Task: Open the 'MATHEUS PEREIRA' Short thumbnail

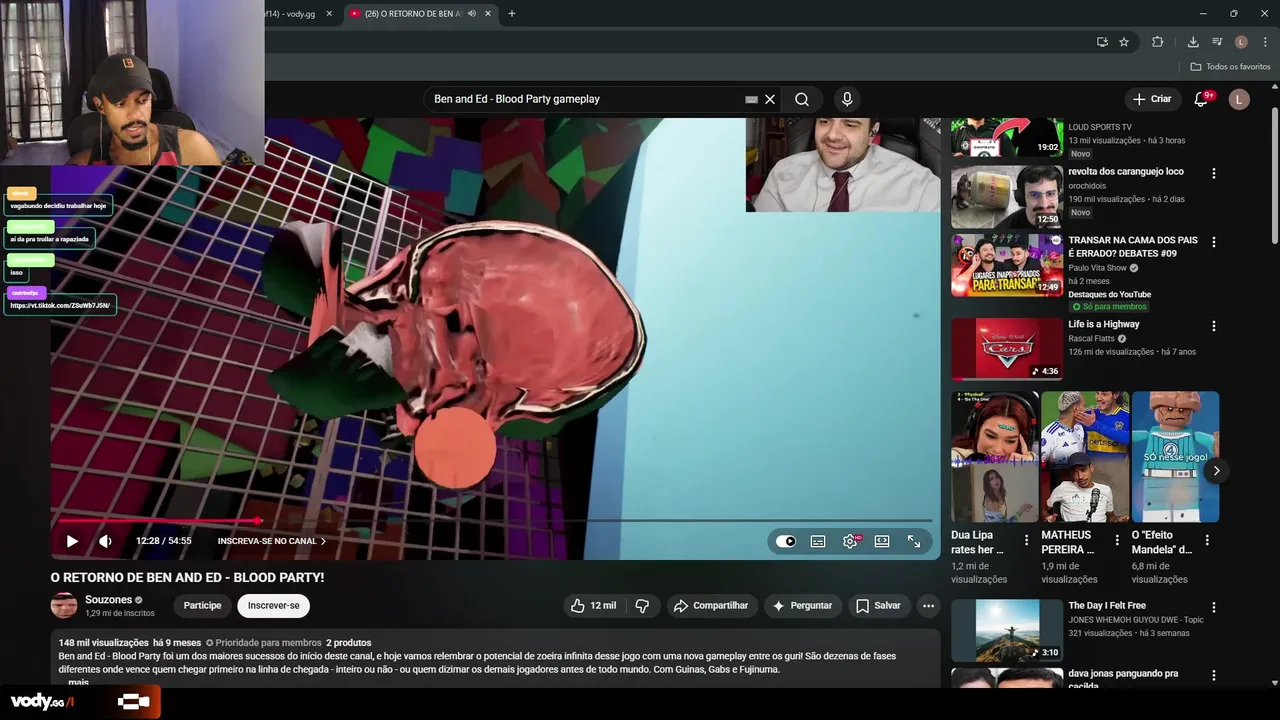Action: click(1085, 456)
